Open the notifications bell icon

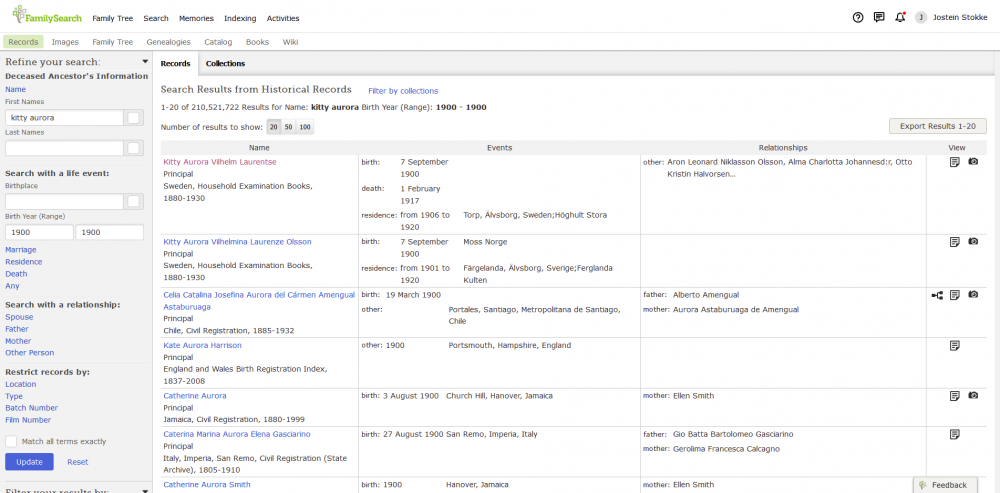(x=900, y=18)
